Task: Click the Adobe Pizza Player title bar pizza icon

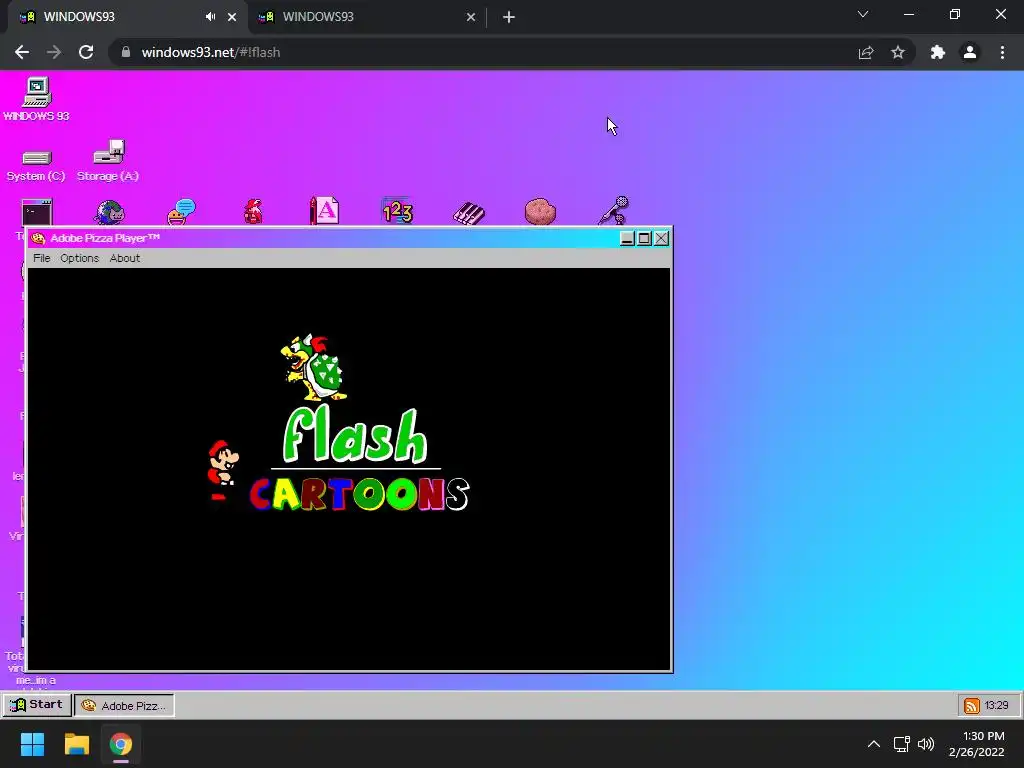Action: pyautogui.click(x=38, y=238)
